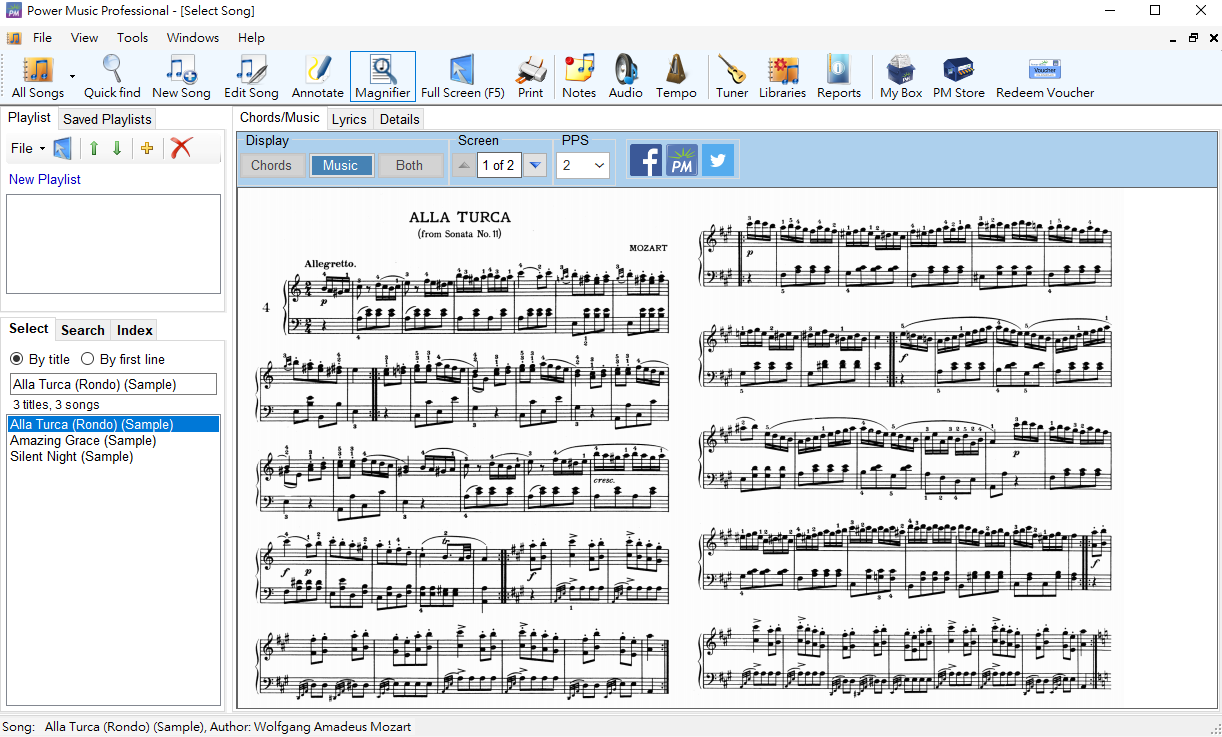Select Amazing Grace (Sample) in song list
Viewport: 1222px width, 737px height.
tap(83, 440)
